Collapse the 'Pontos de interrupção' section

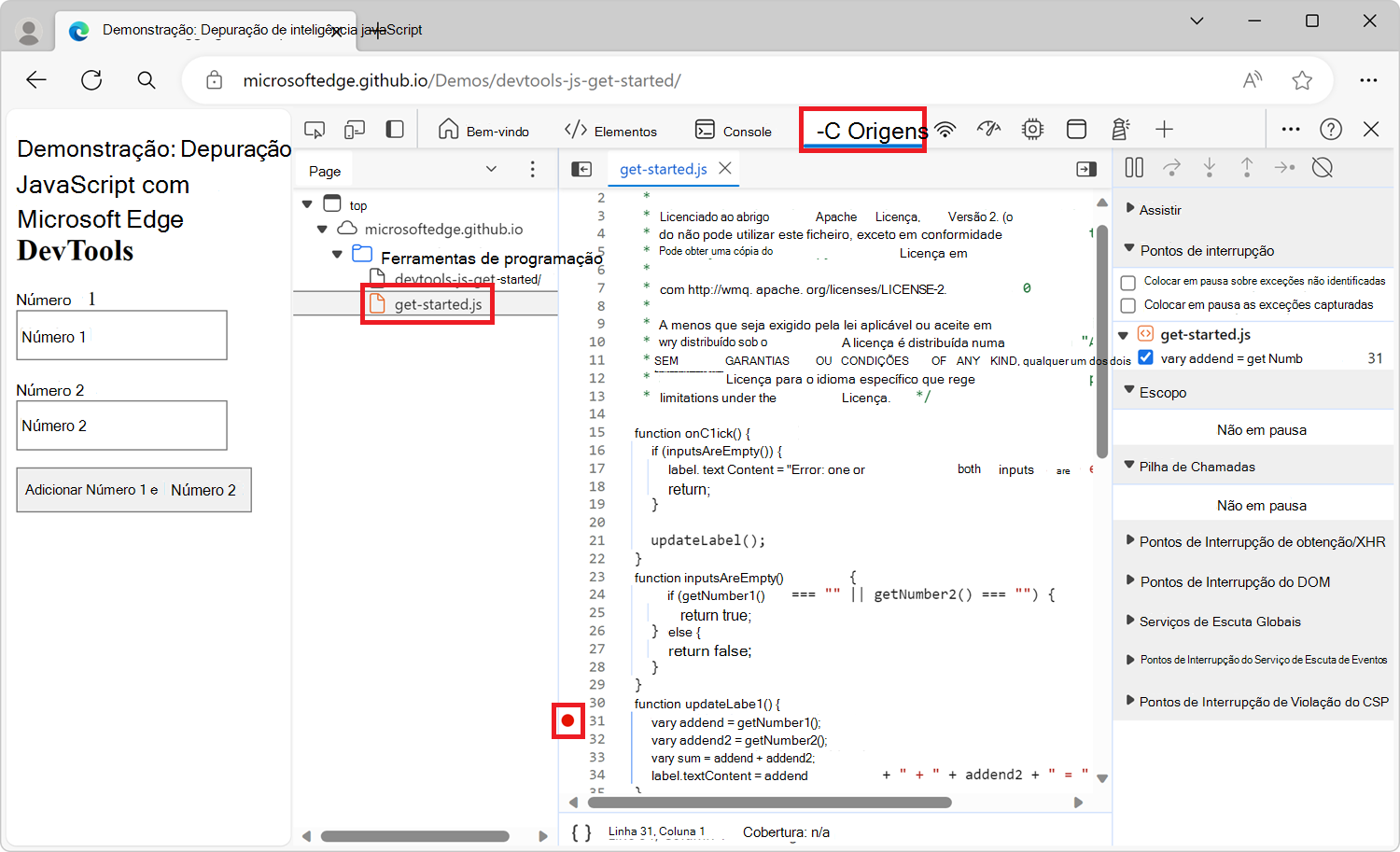[1129, 250]
